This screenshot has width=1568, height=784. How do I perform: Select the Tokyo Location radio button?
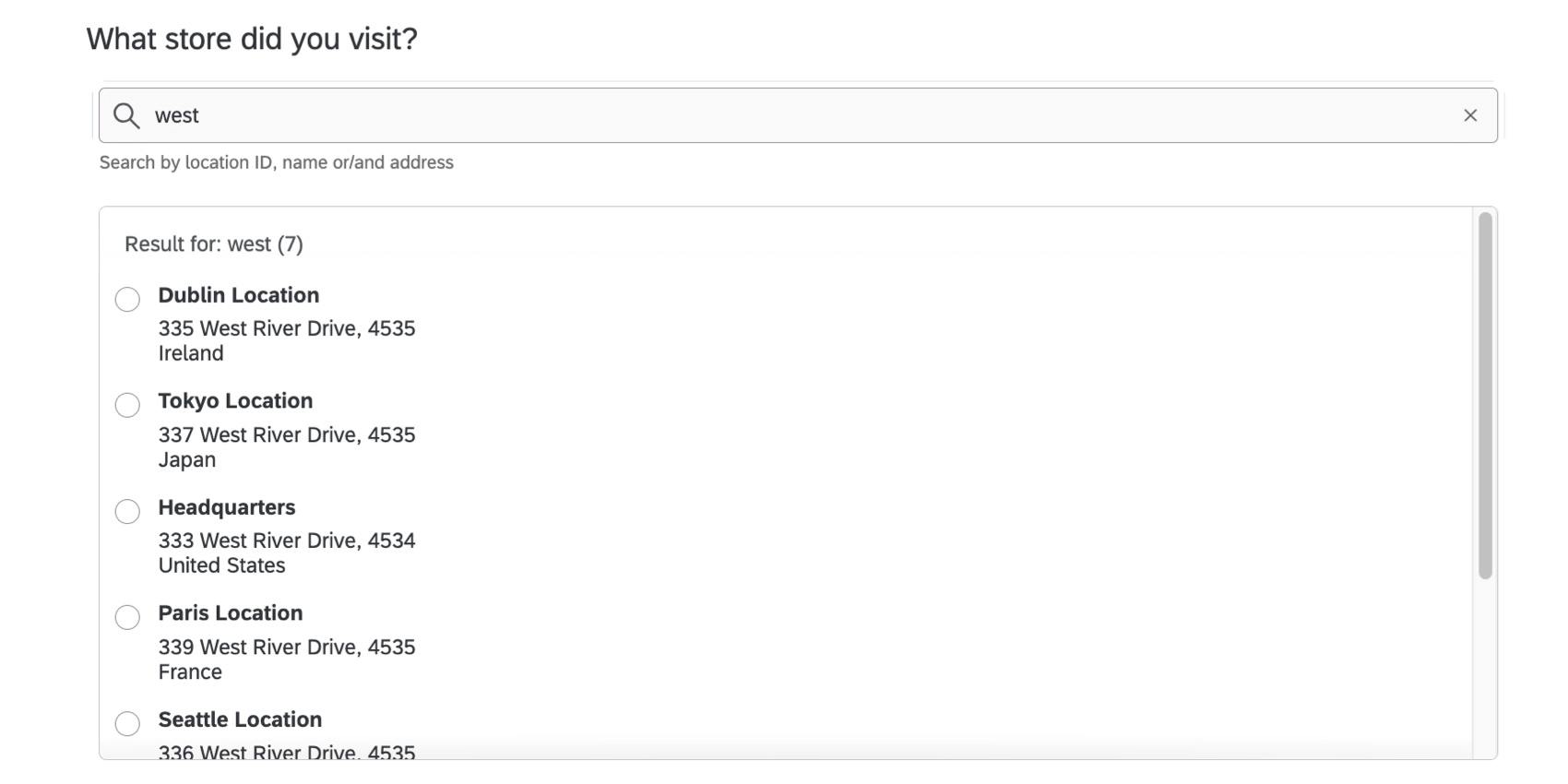[127, 405]
